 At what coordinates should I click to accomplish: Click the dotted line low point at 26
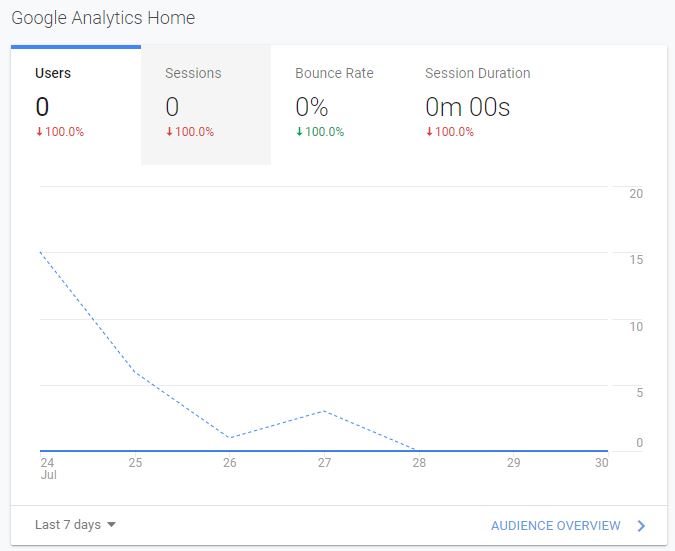pyautogui.click(x=229, y=437)
